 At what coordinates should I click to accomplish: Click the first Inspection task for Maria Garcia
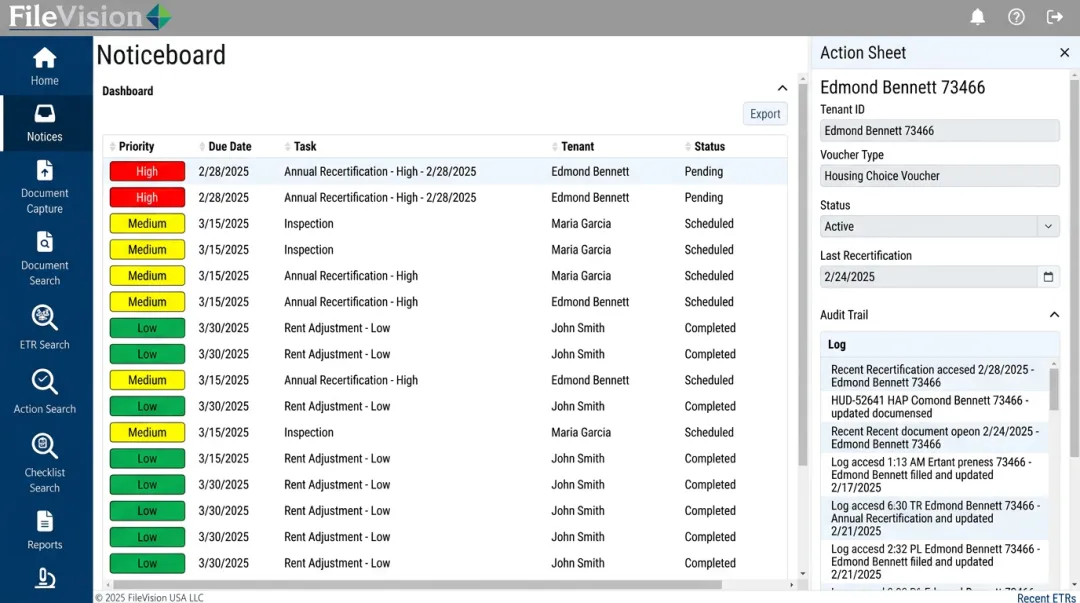(309, 224)
